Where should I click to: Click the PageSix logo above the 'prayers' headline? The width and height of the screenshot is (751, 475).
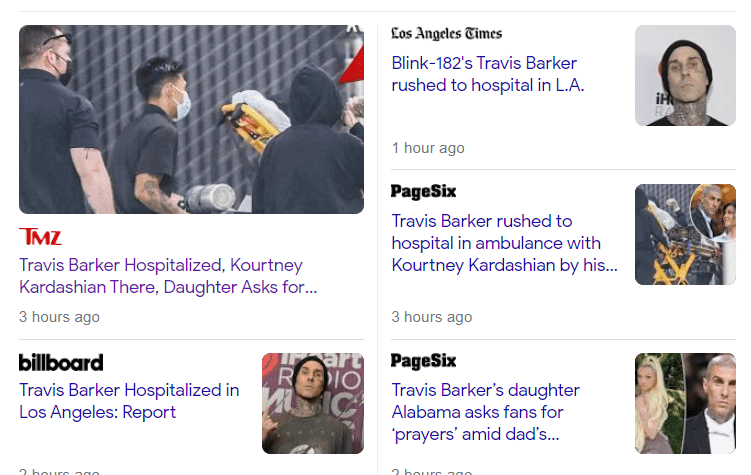[423, 360]
